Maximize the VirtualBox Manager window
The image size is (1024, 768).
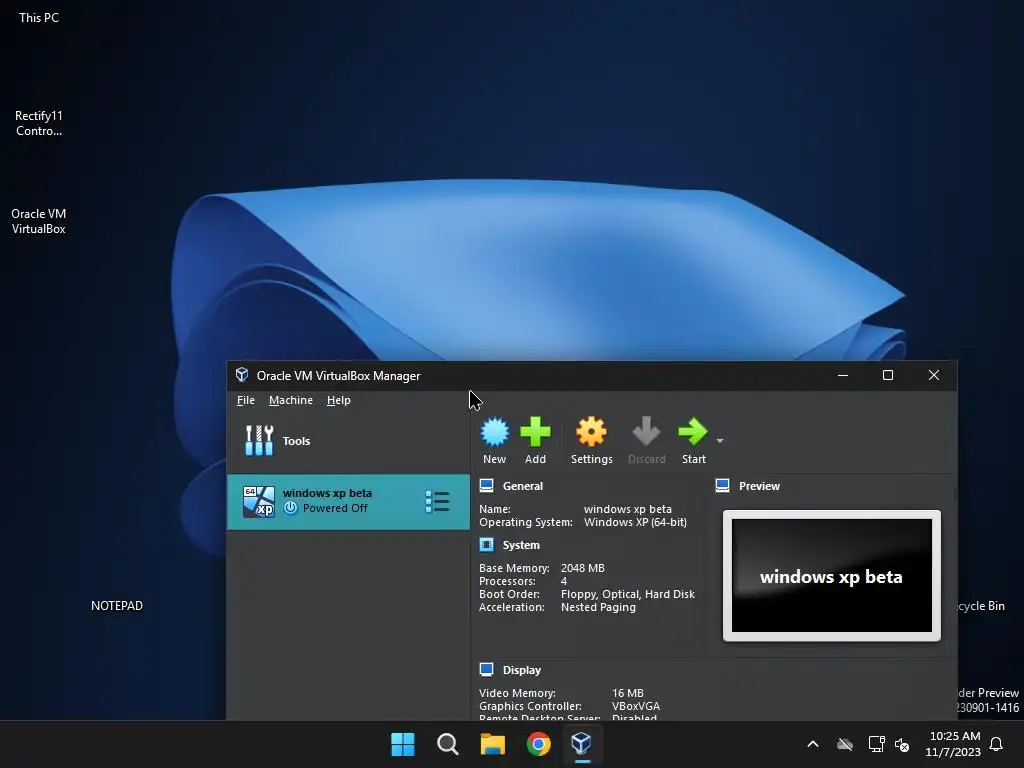point(888,376)
